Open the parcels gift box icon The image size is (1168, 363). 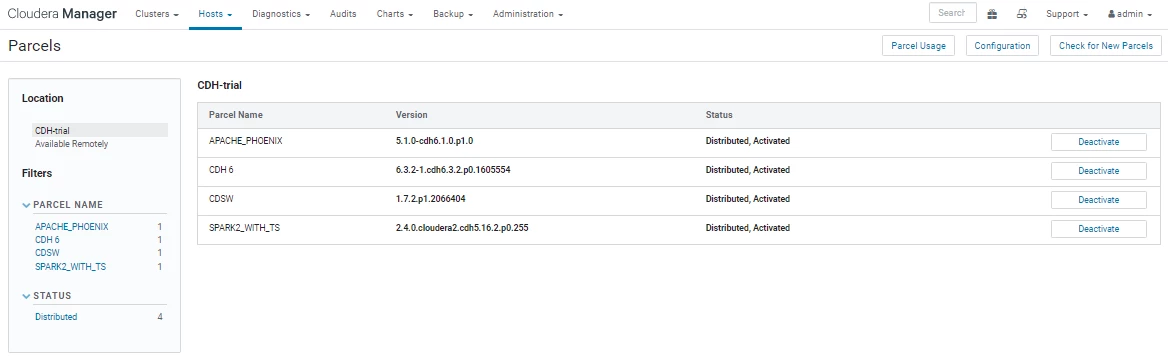(x=992, y=14)
